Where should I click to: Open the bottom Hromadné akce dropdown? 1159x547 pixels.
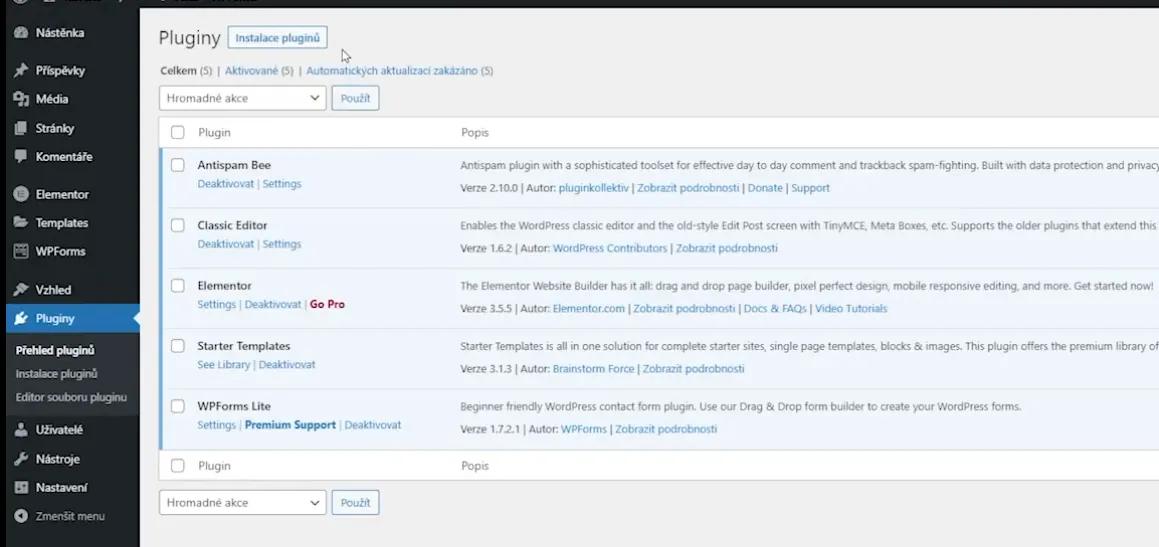[242, 503]
